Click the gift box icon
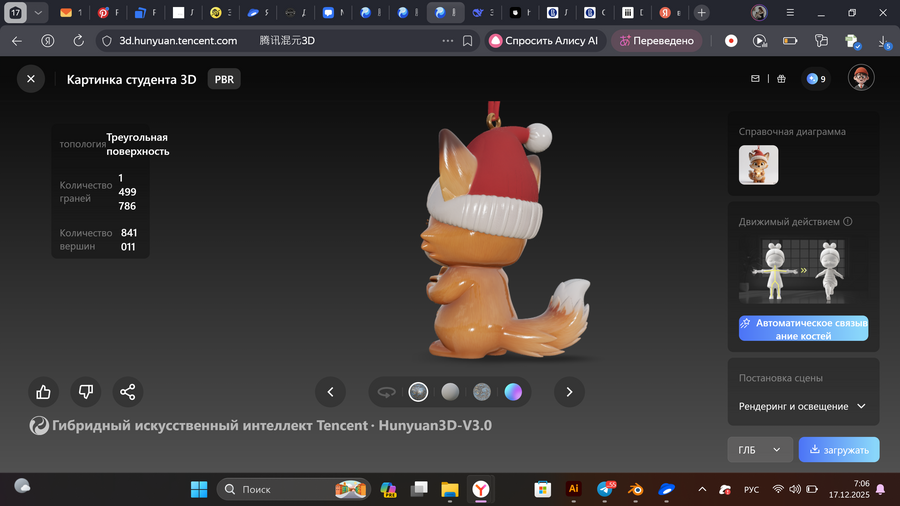This screenshot has height=506, width=900. pyautogui.click(x=781, y=79)
